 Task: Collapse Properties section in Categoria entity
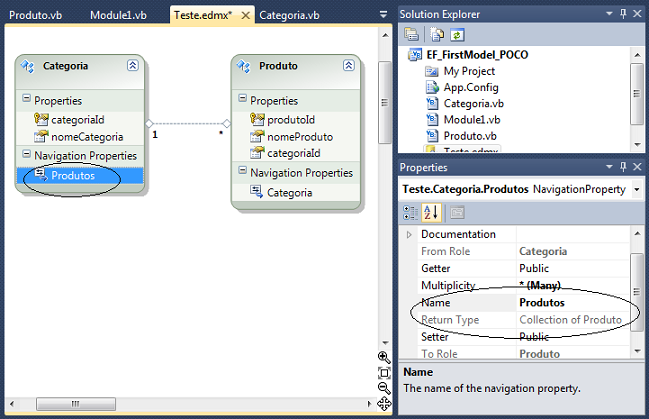click(26, 99)
